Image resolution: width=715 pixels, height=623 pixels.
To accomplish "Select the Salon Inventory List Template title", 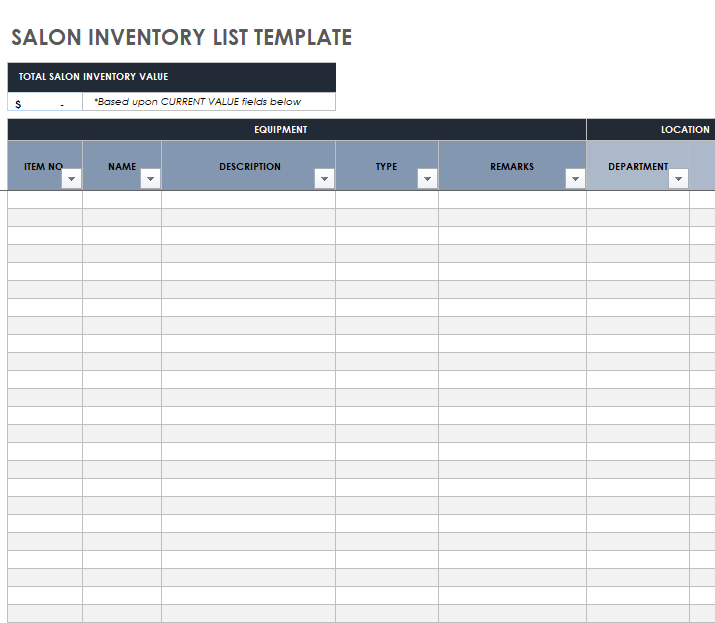I will (181, 38).
